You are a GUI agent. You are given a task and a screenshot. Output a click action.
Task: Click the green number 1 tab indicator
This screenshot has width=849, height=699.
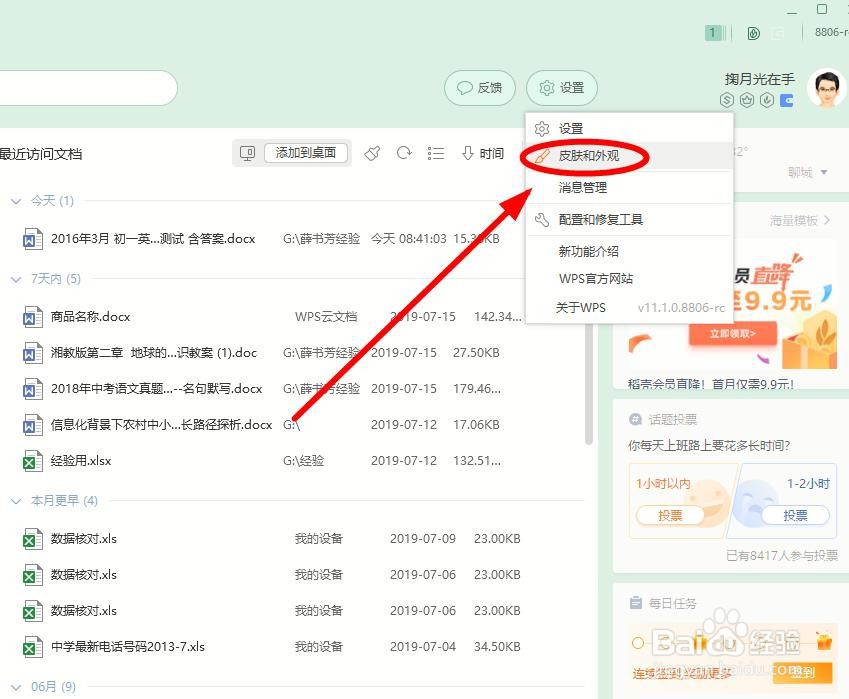[713, 32]
